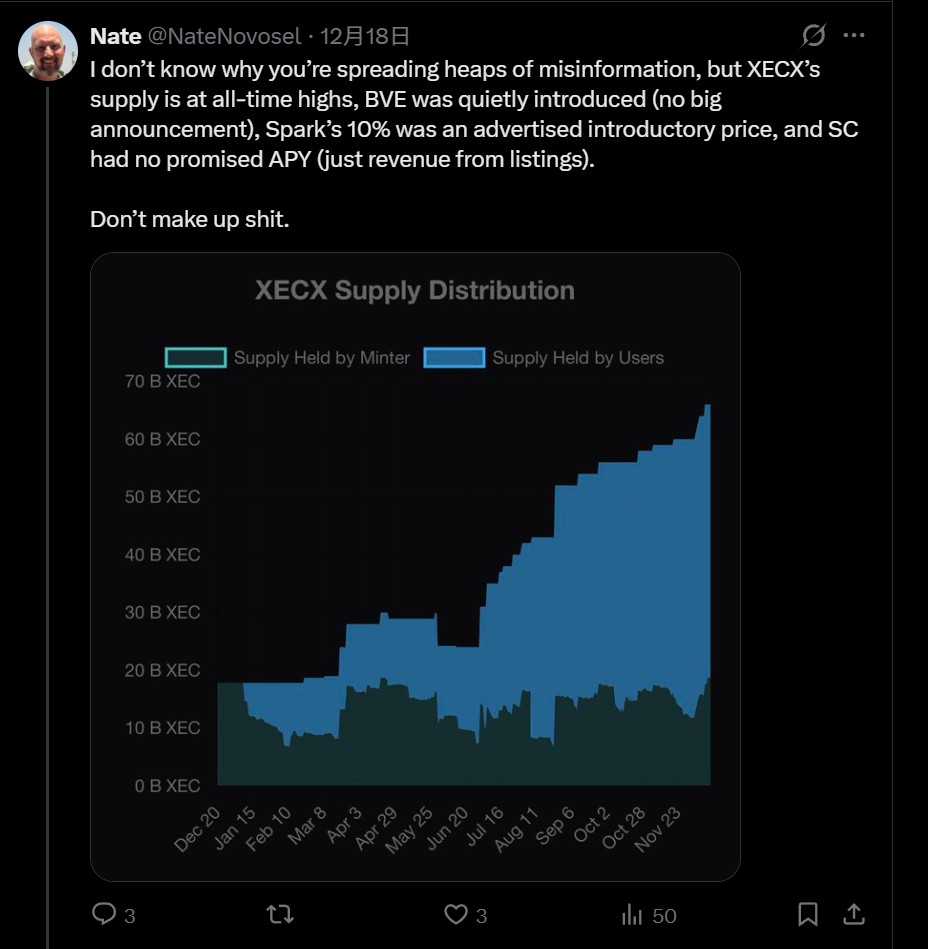This screenshot has height=949, width=928.
Task: Toggle Supply Held by Users legend swatch
Action: pos(454,358)
